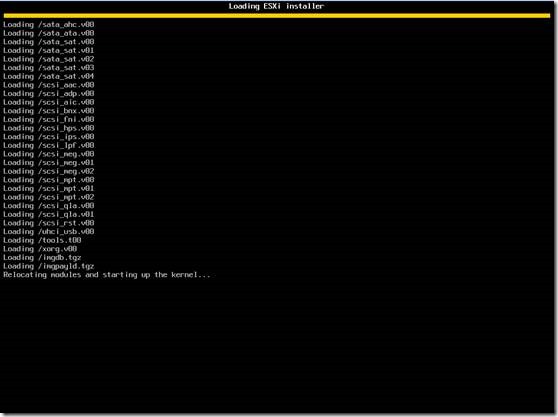Click the "Loading /scsi_ips.v00" line
Screen dimensions: 558x417
49,137
